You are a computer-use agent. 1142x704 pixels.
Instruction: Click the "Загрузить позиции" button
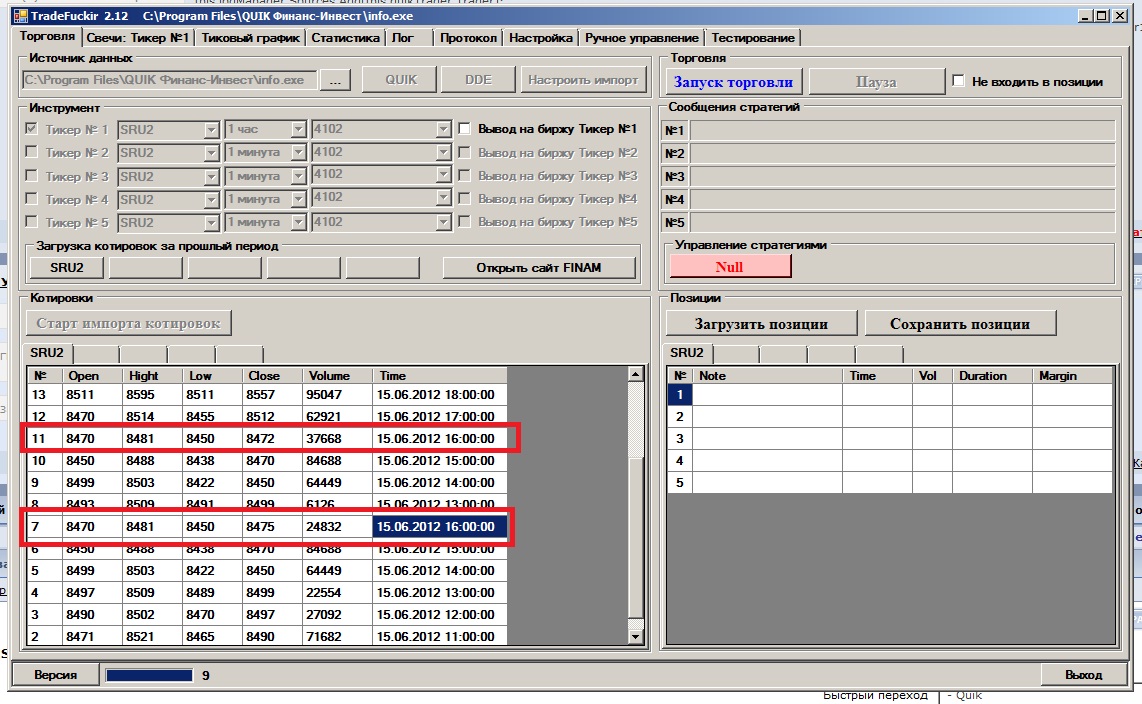pyautogui.click(x=761, y=323)
